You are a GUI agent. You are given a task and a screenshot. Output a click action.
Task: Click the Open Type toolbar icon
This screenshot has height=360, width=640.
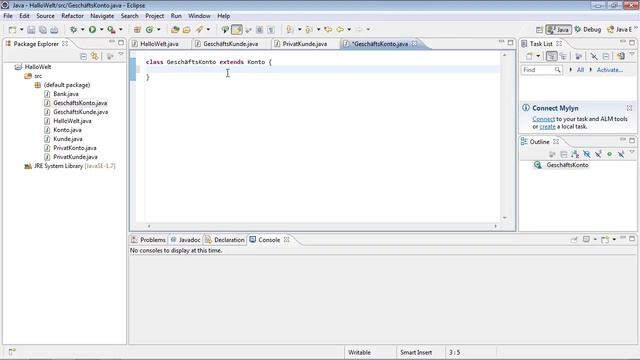tap(175, 30)
